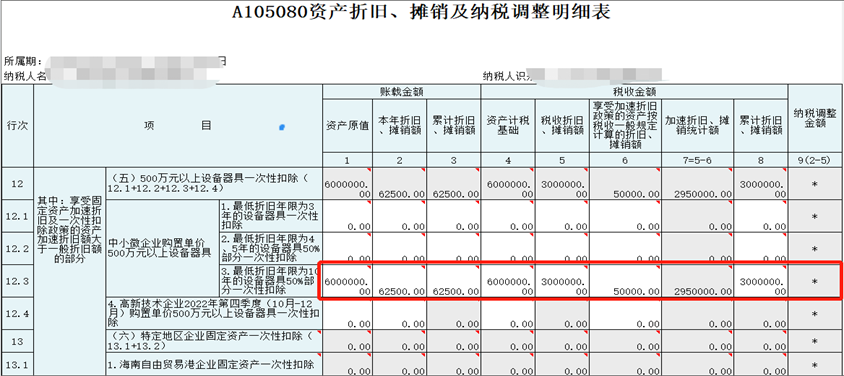Select the row number 12.3 cell
This screenshot has width=844, height=376.
tap(17, 281)
